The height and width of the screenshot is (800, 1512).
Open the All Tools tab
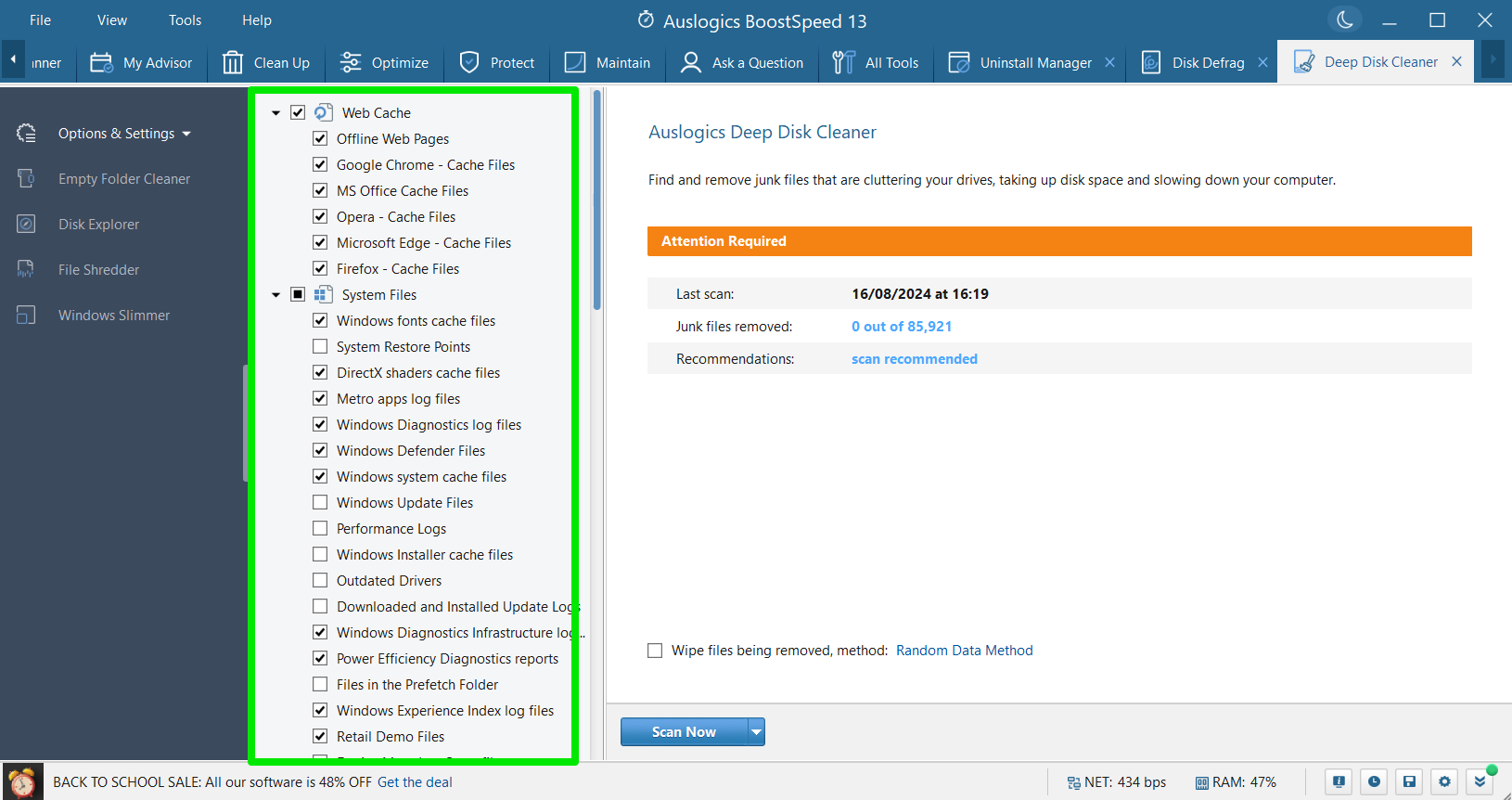tap(876, 62)
